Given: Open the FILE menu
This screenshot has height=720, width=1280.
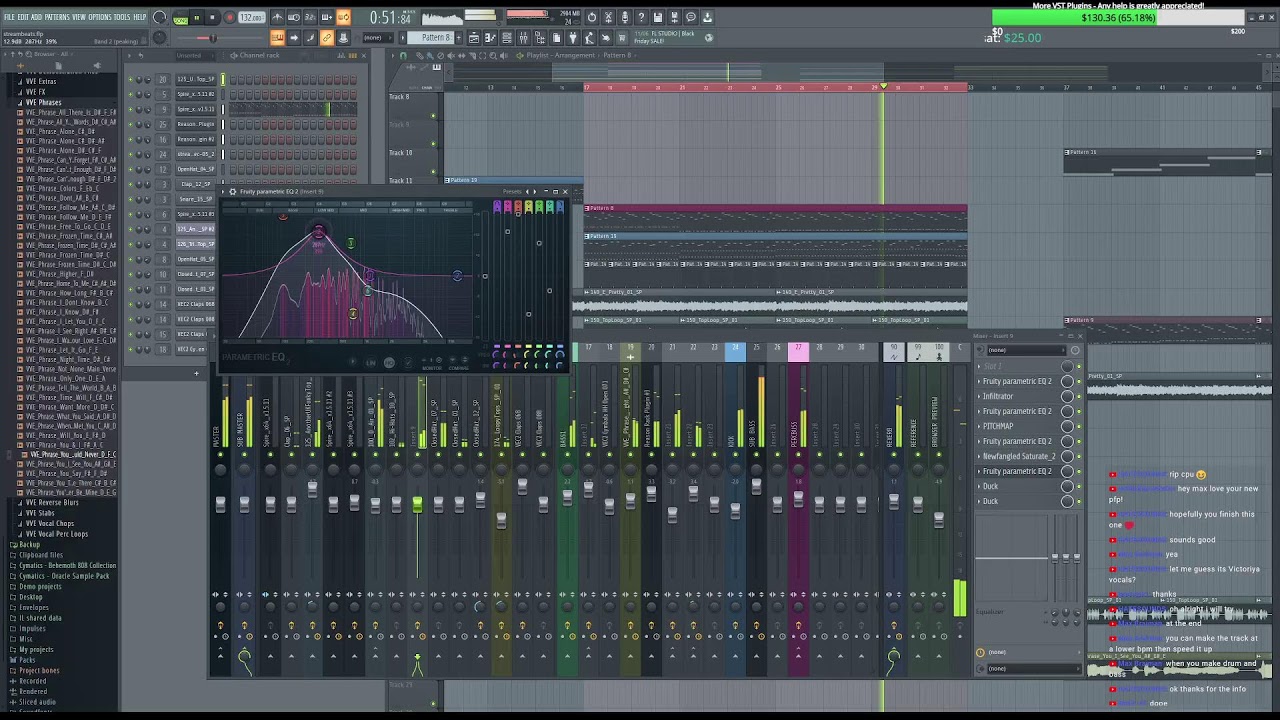Looking at the screenshot, I should [x=9, y=17].
